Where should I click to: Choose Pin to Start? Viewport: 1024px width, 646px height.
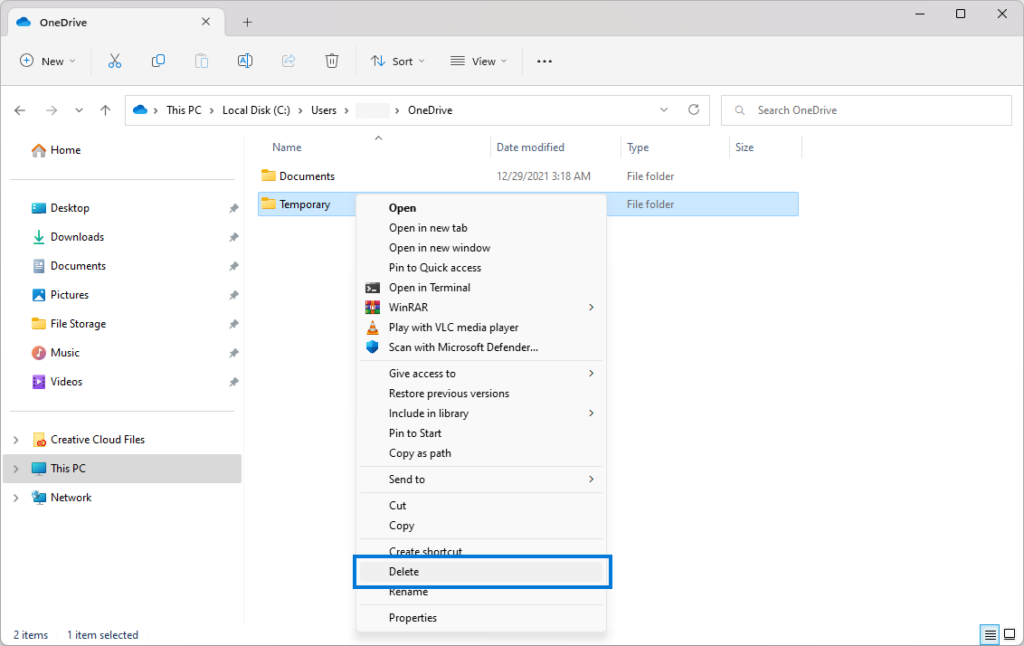(x=481, y=433)
